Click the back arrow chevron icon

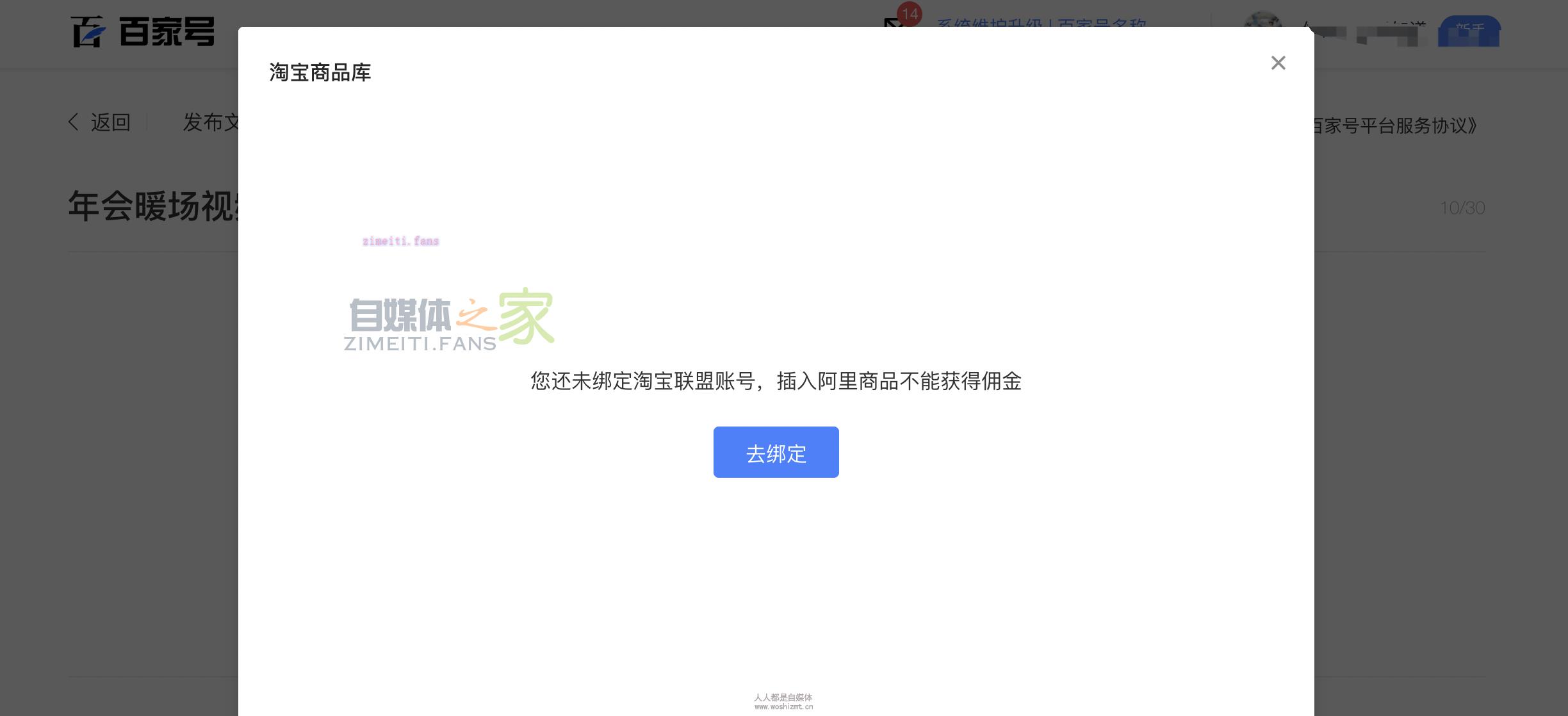(x=73, y=122)
